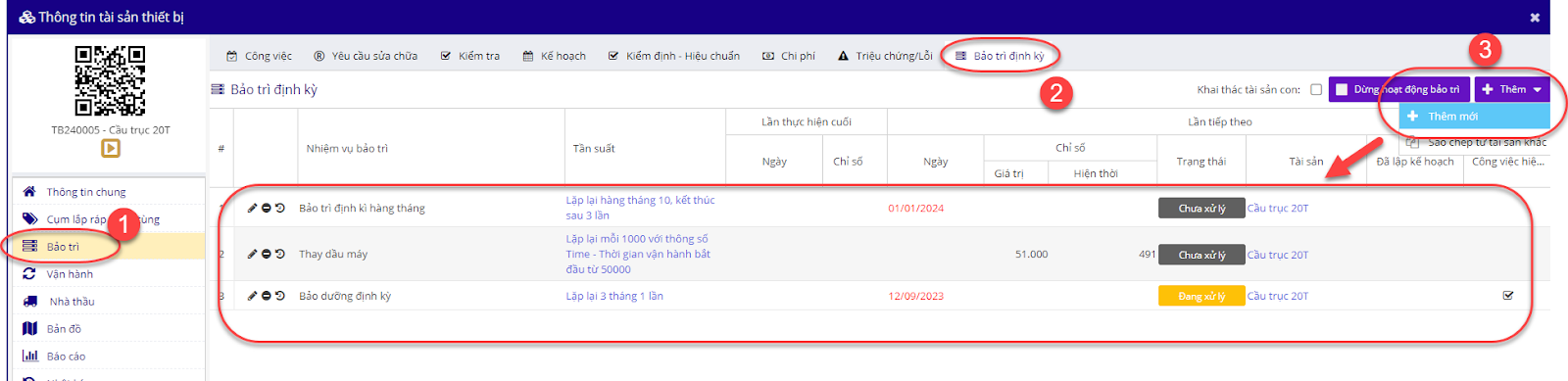The width and height of the screenshot is (1568, 381).
Task: Select the Bảo trì định kỳ tab
Action: (x=1000, y=56)
